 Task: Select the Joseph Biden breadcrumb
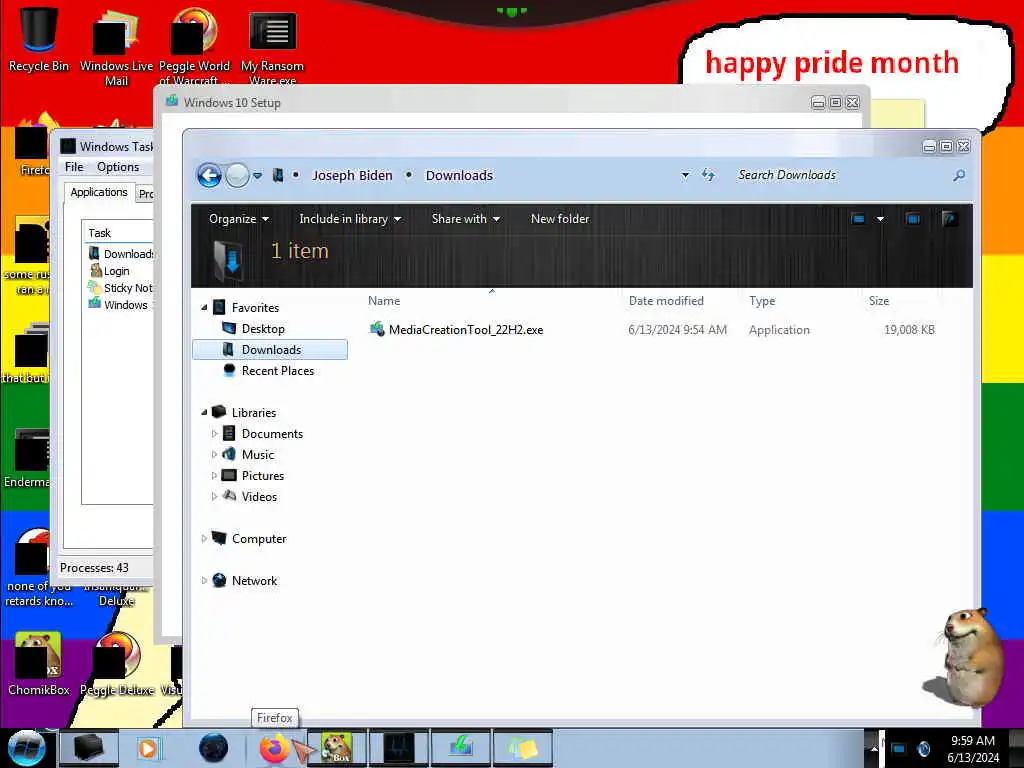pos(352,175)
